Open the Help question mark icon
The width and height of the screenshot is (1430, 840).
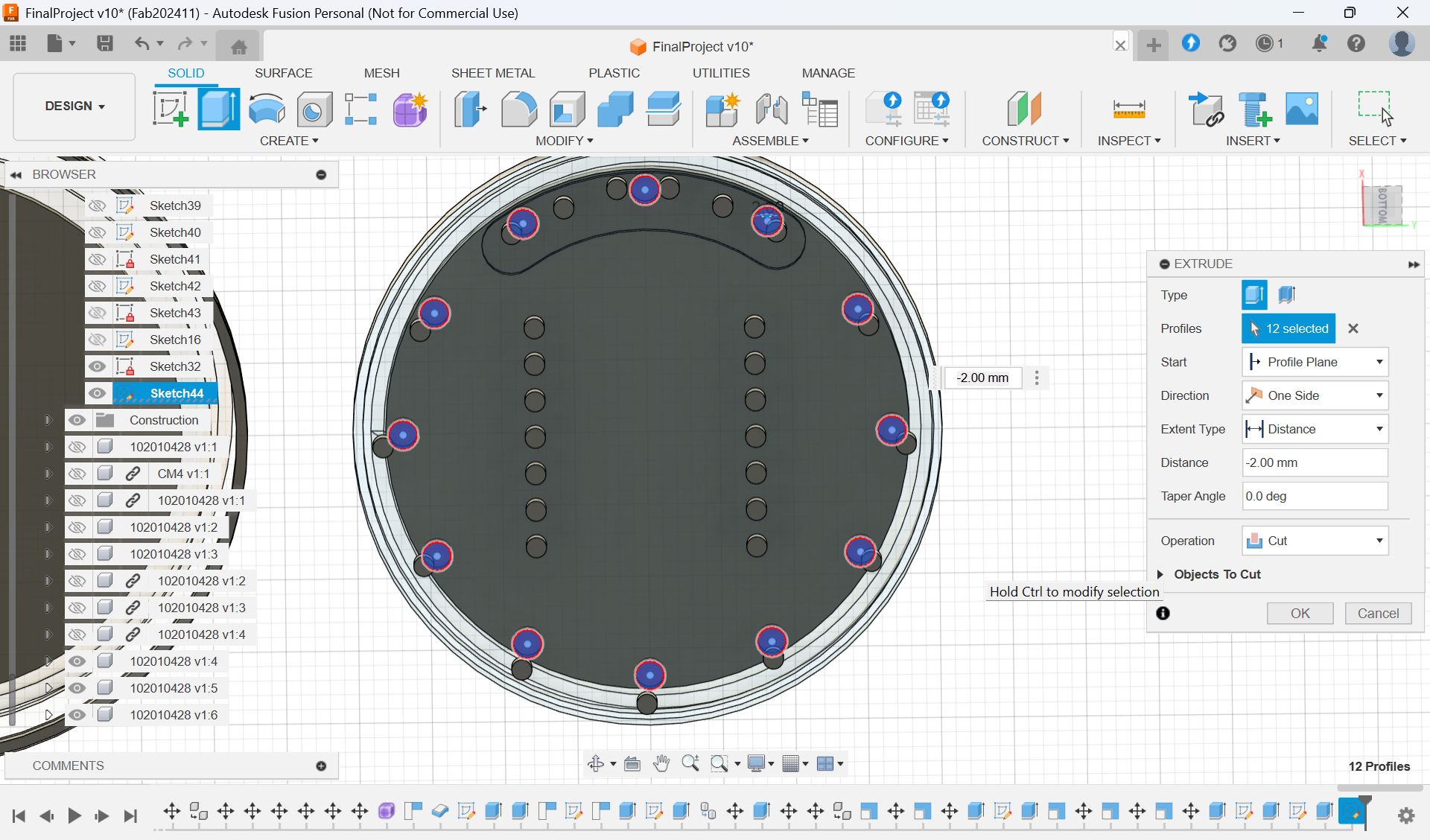tap(1356, 43)
